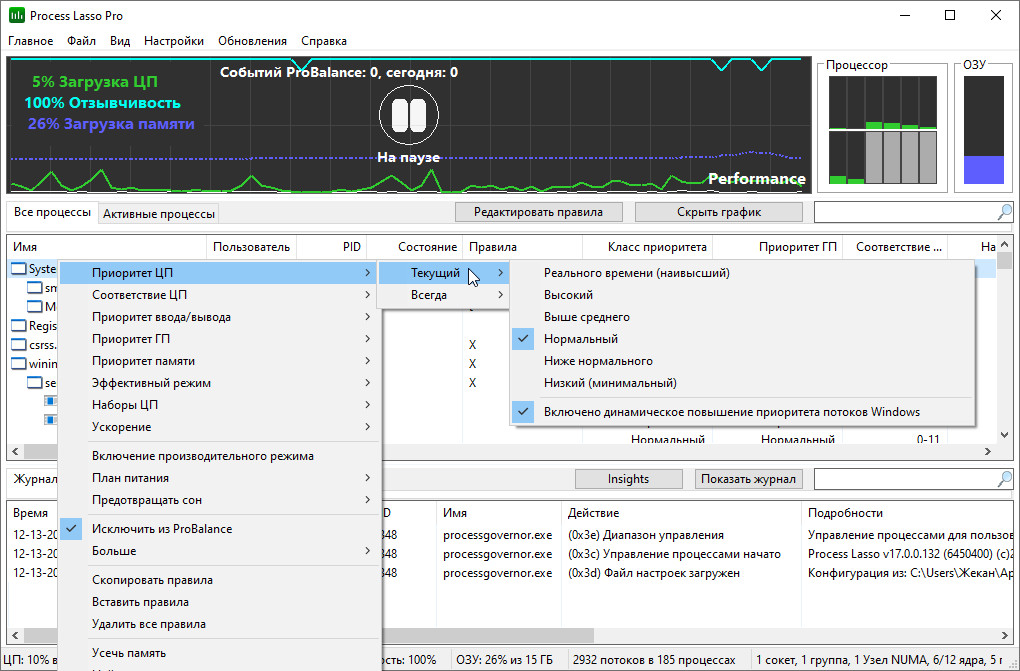Toggle Исключить из ProBalance

tap(161, 528)
